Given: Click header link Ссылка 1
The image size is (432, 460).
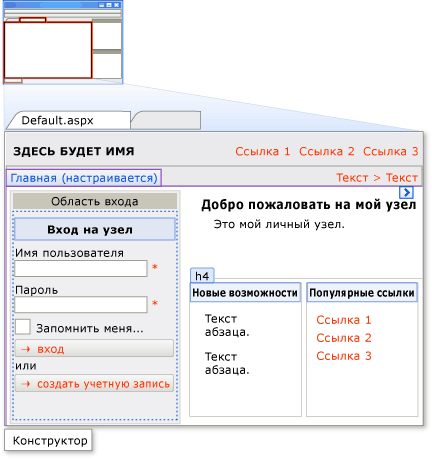Looking at the screenshot, I should (263, 151).
